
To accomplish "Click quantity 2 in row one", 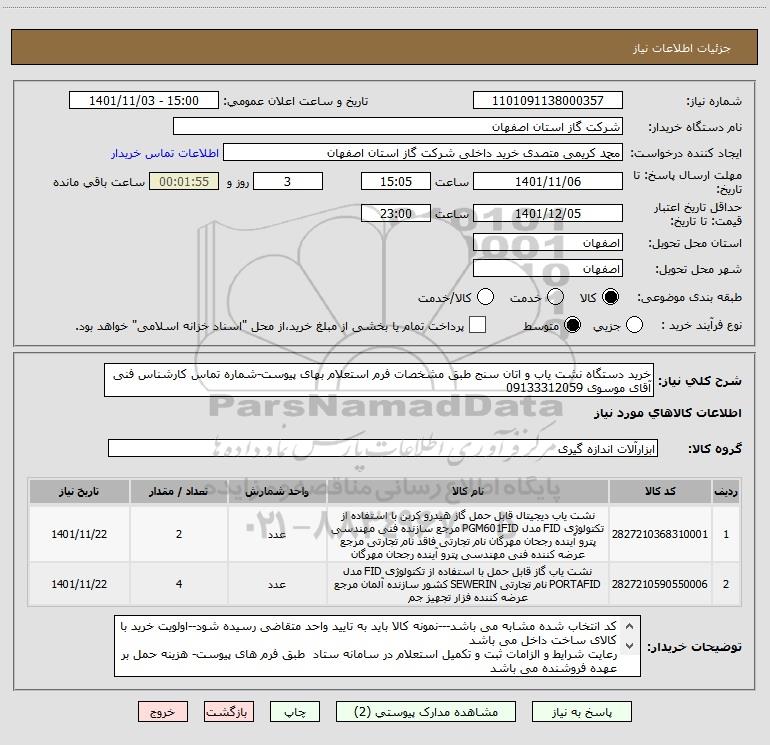I will coord(179,534).
